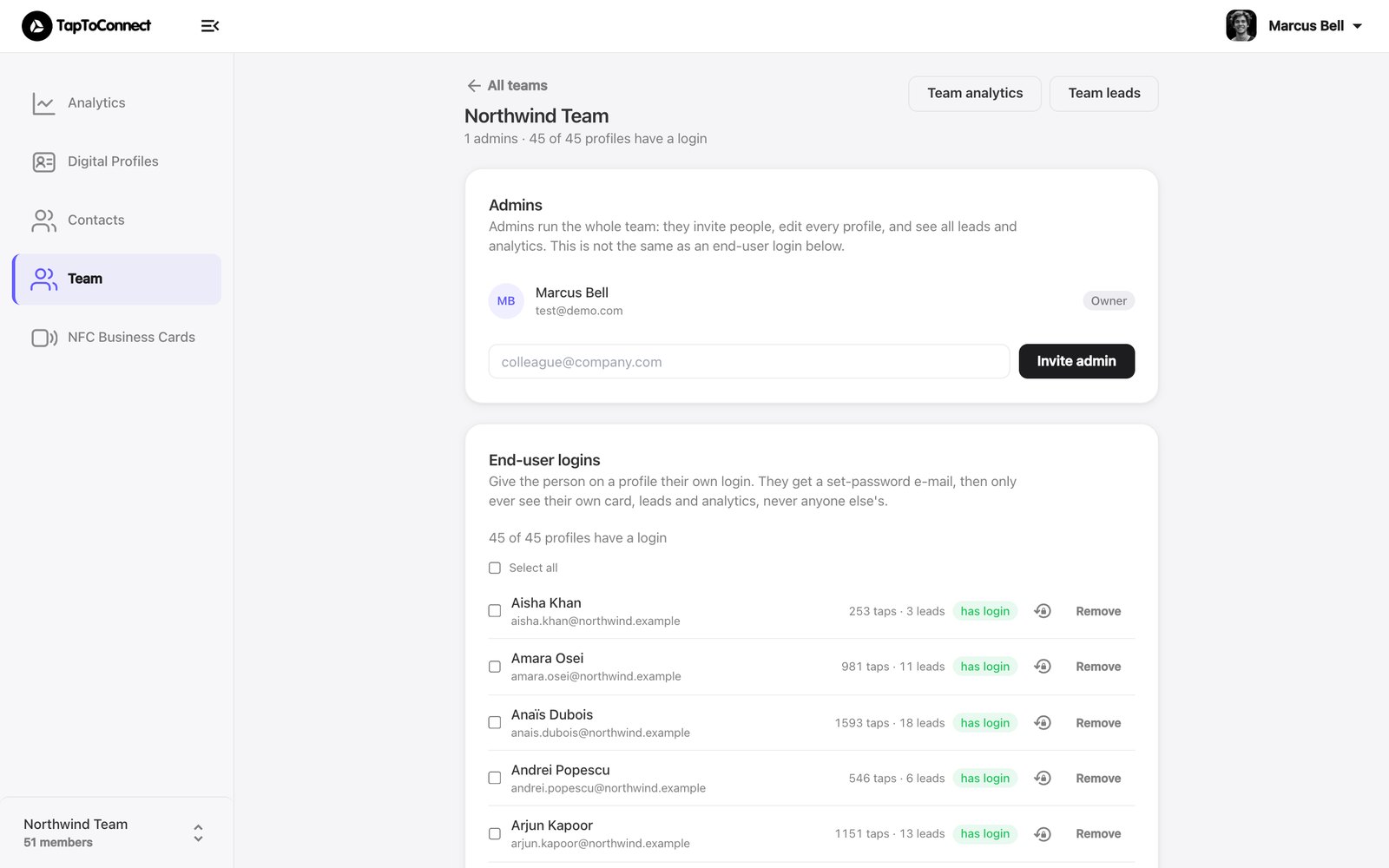
Task: Reset password icon for Anaïs Dubois
Action: coord(1043,722)
